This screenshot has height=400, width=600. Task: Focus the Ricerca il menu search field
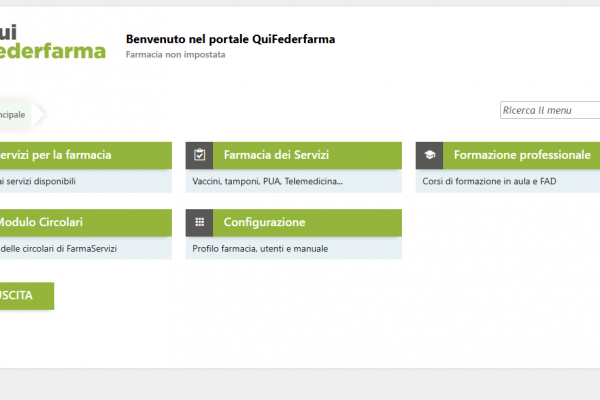click(550, 110)
